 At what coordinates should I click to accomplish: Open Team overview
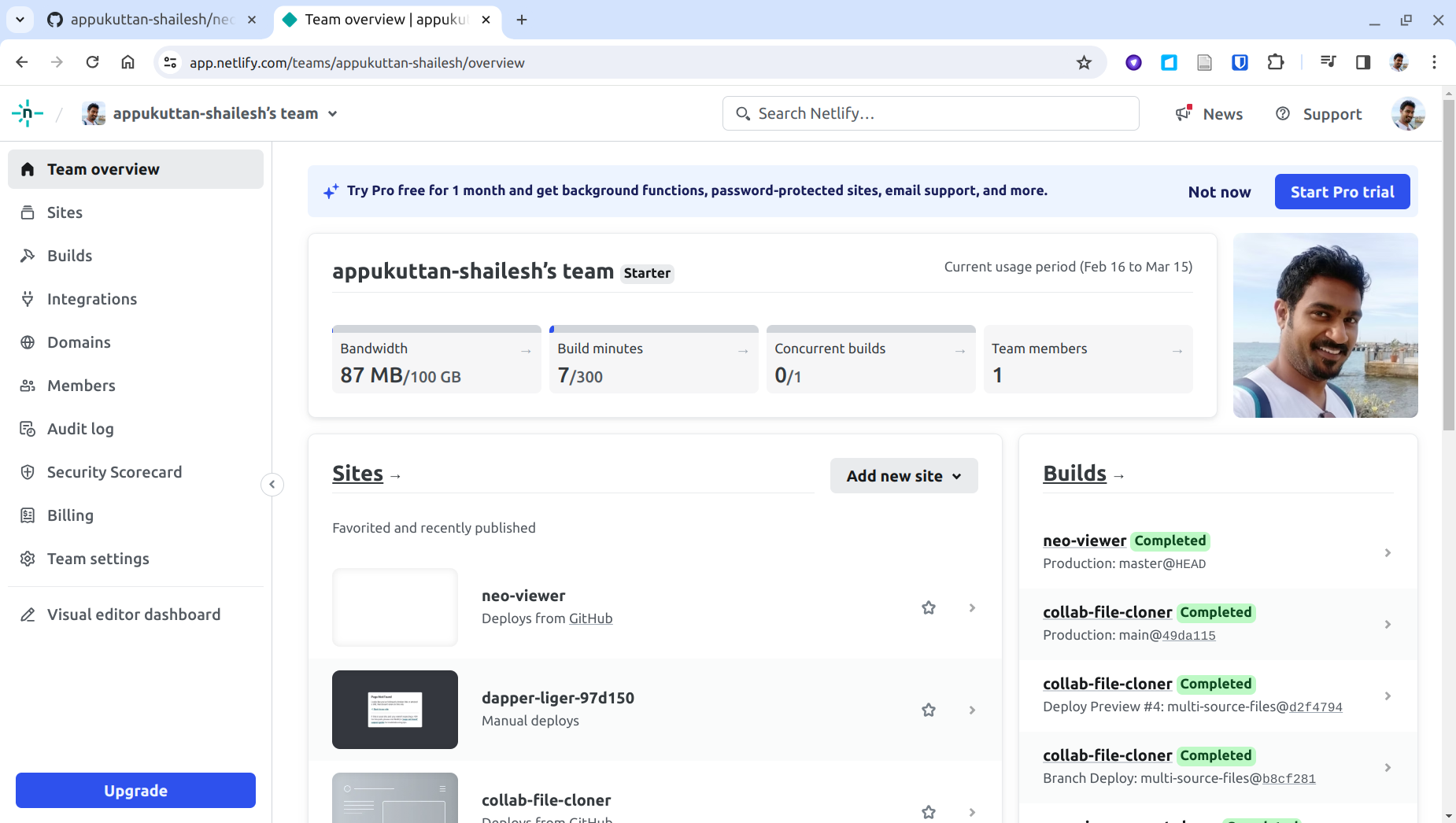[103, 168]
